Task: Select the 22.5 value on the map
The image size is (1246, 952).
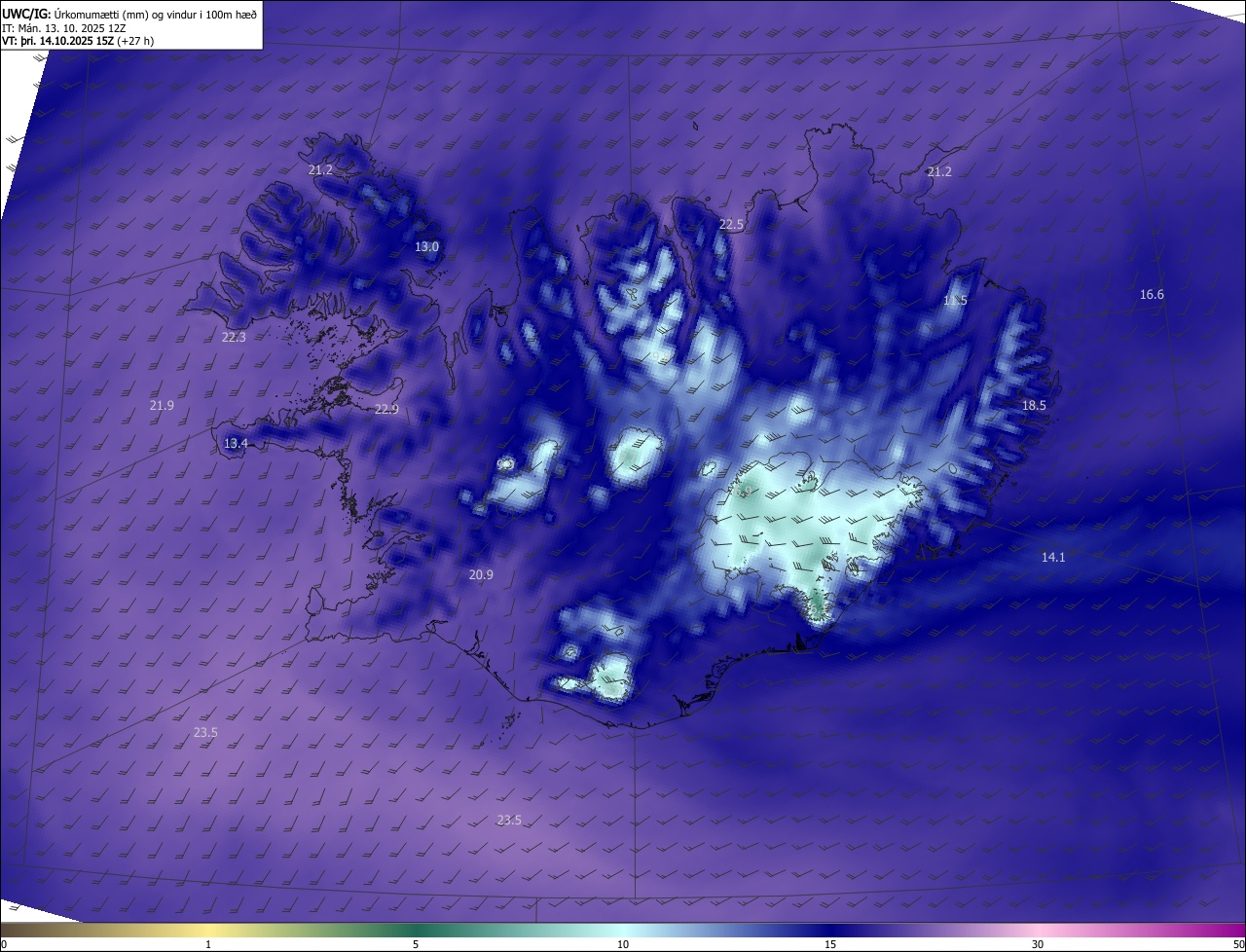Action: point(731,225)
